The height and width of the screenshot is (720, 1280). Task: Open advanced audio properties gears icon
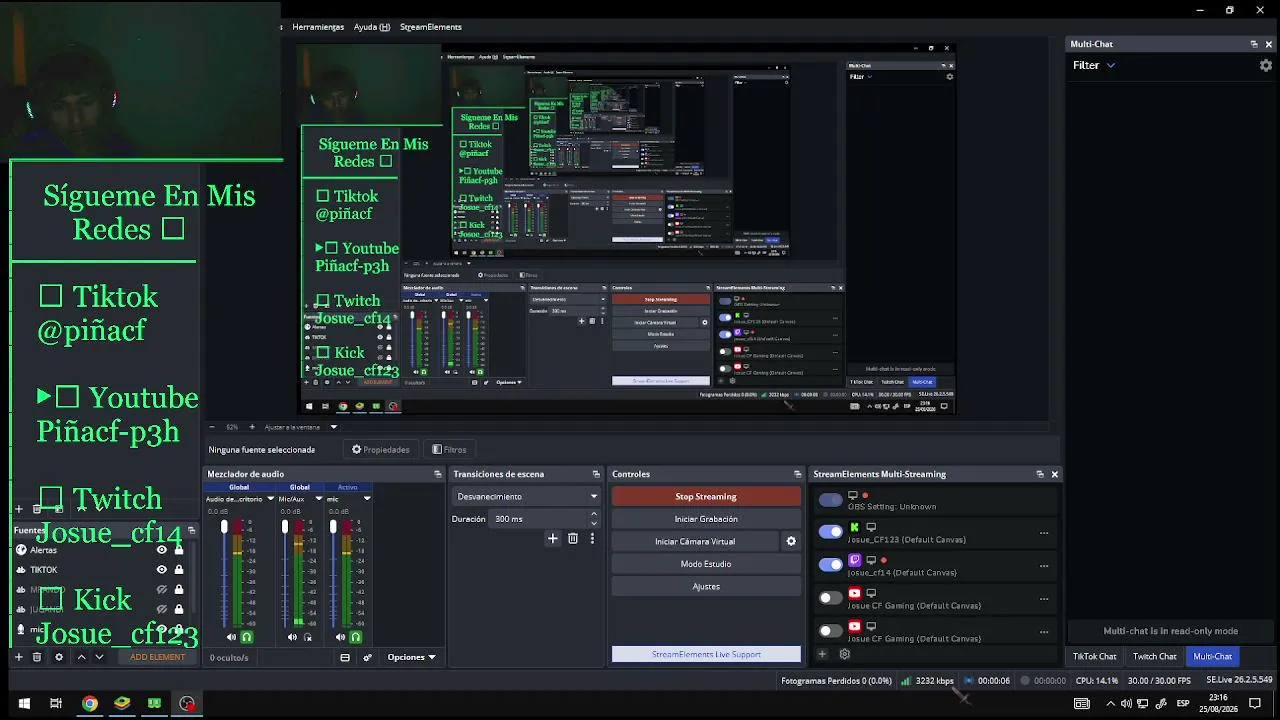tap(367, 657)
